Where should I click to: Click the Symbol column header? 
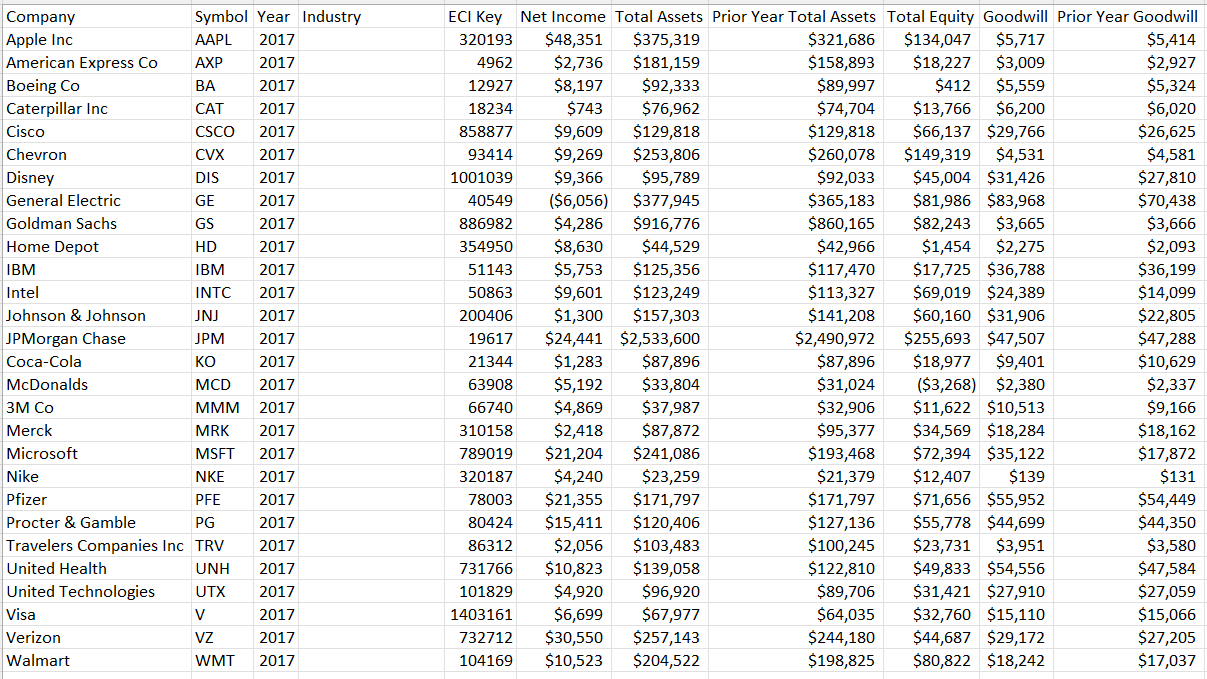[219, 16]
